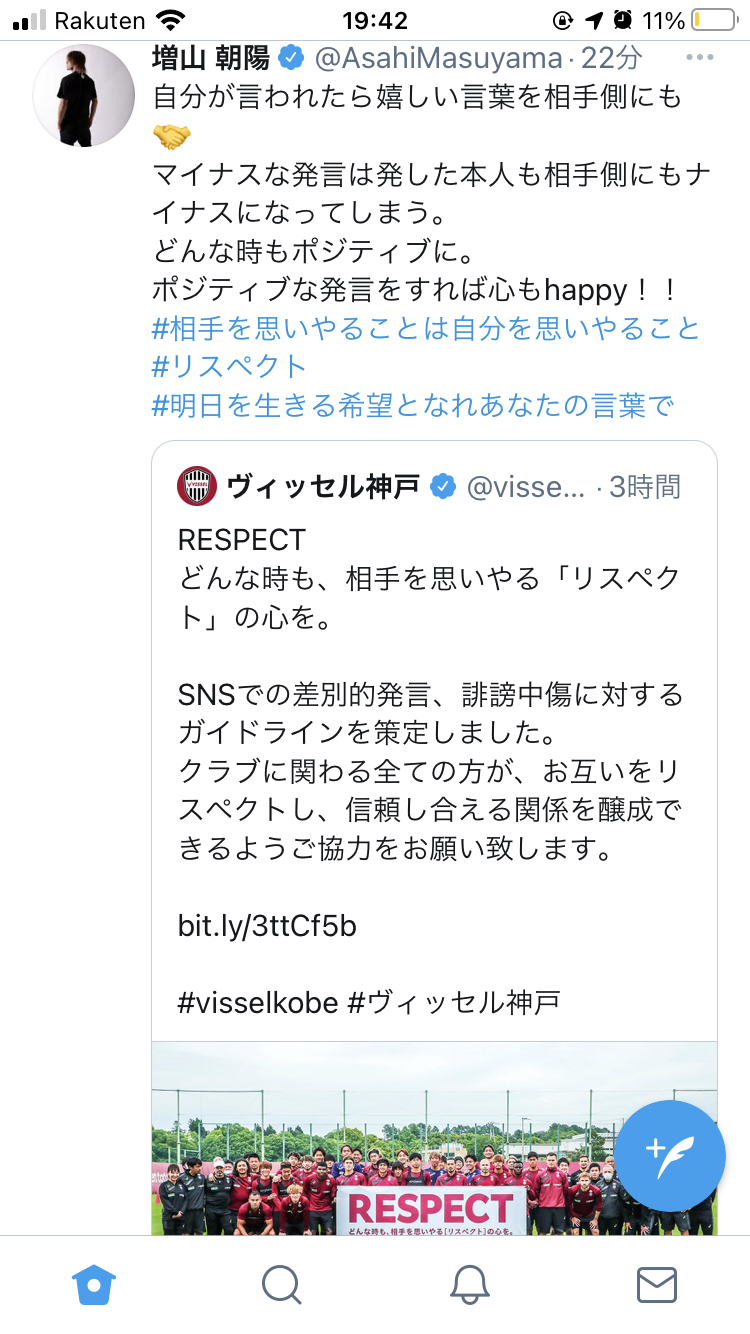This screenshot has height=1334, width=750.
Task: Open the Home tab
Action: [94, 1284]
